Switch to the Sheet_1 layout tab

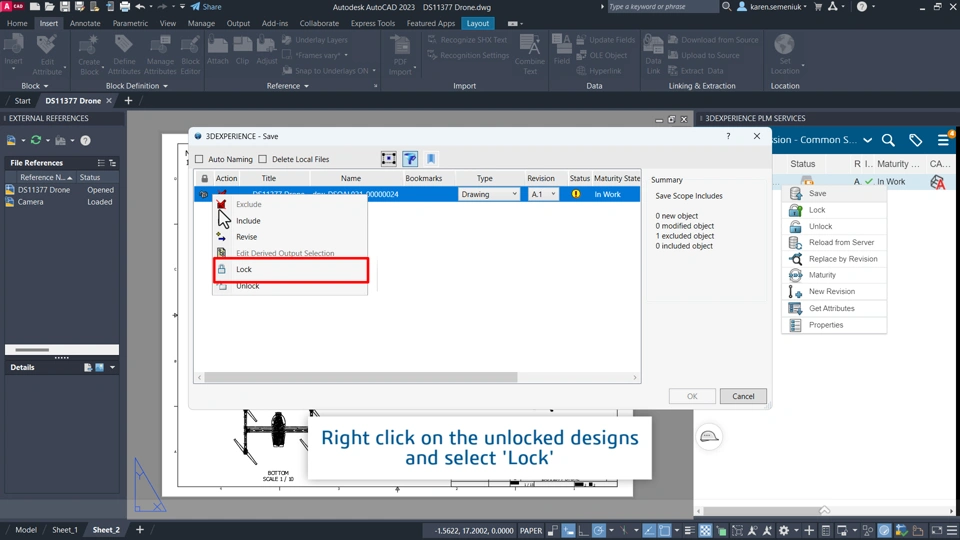(x=65, y=530)
